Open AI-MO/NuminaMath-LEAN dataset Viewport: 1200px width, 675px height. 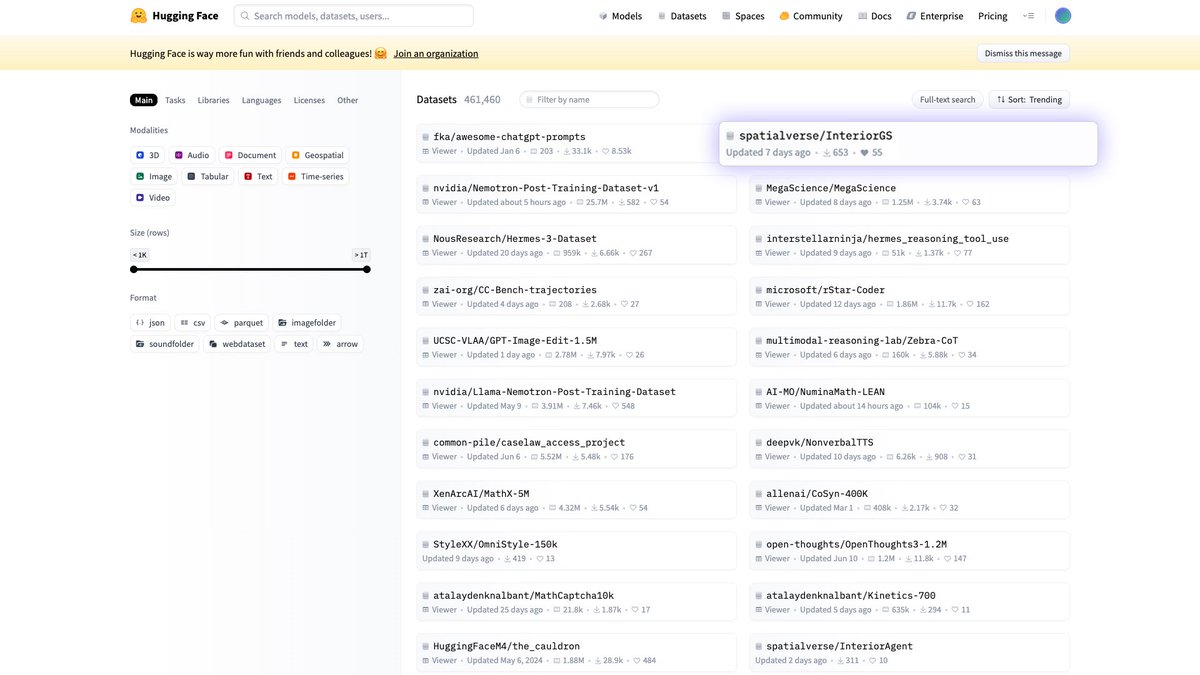coord(909,398)
